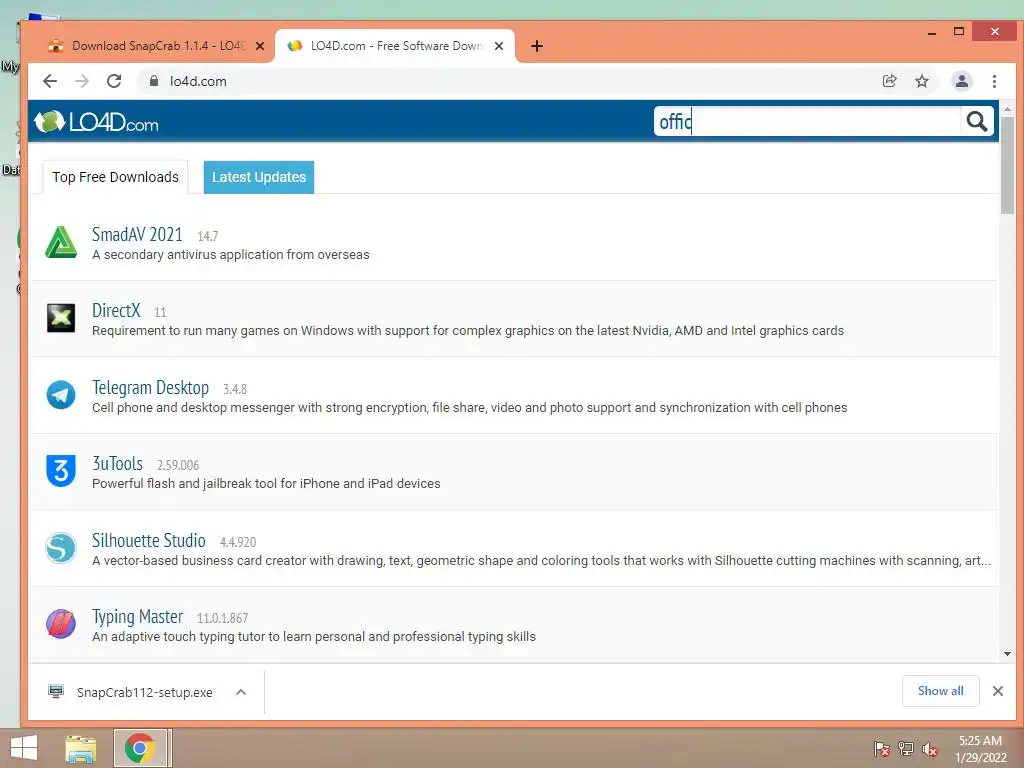
Task: Open the Typing Master link
Action: point(138,616)
